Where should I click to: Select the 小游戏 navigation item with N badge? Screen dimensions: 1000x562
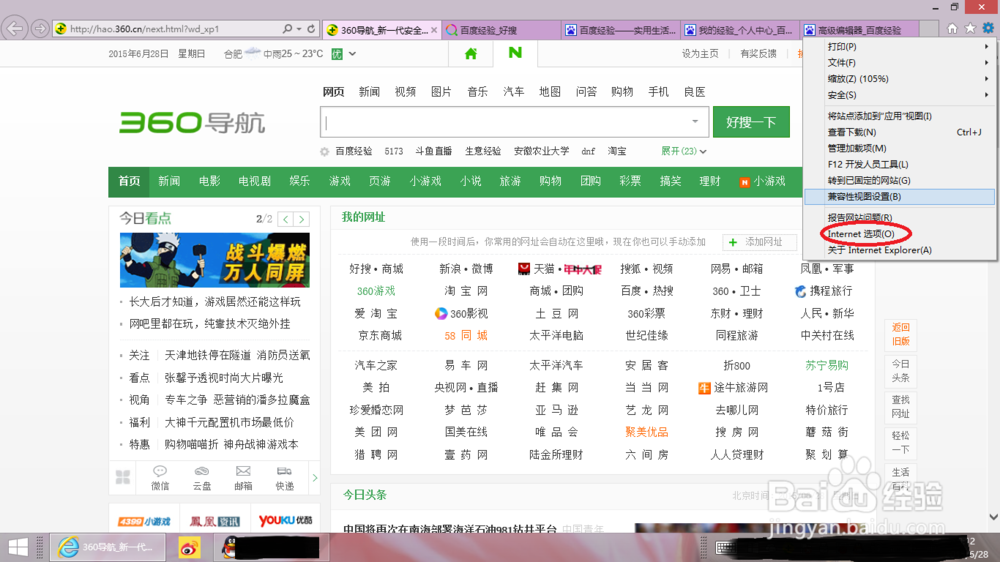click(762, 181)
